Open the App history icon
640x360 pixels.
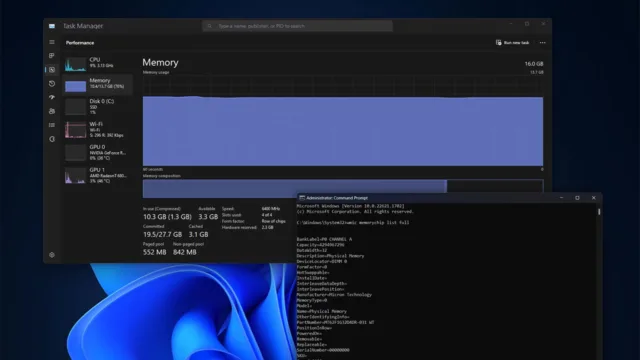[52, 84]
